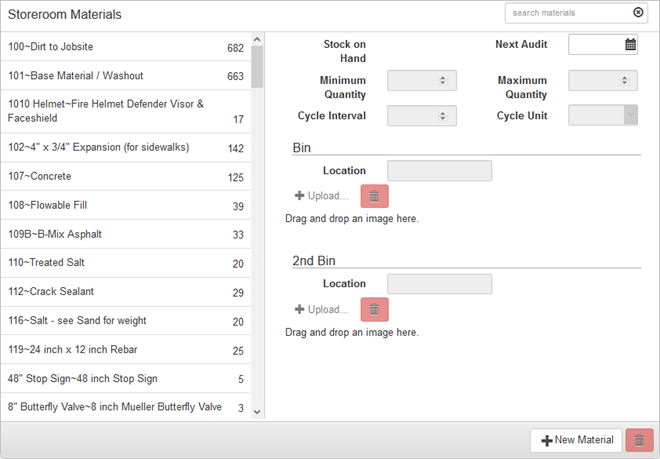Viewport: 660px width, 459px height.
Task: Select 107~Concrete in the list
Action: tap(125, 177)
